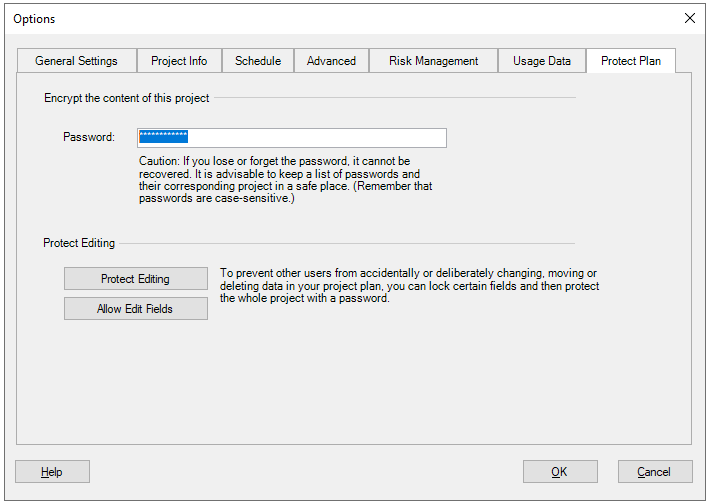The height and width of the screenshot is (504, 706).
Task: Click the Protect Plan tab
Action: tap(630, 60)
